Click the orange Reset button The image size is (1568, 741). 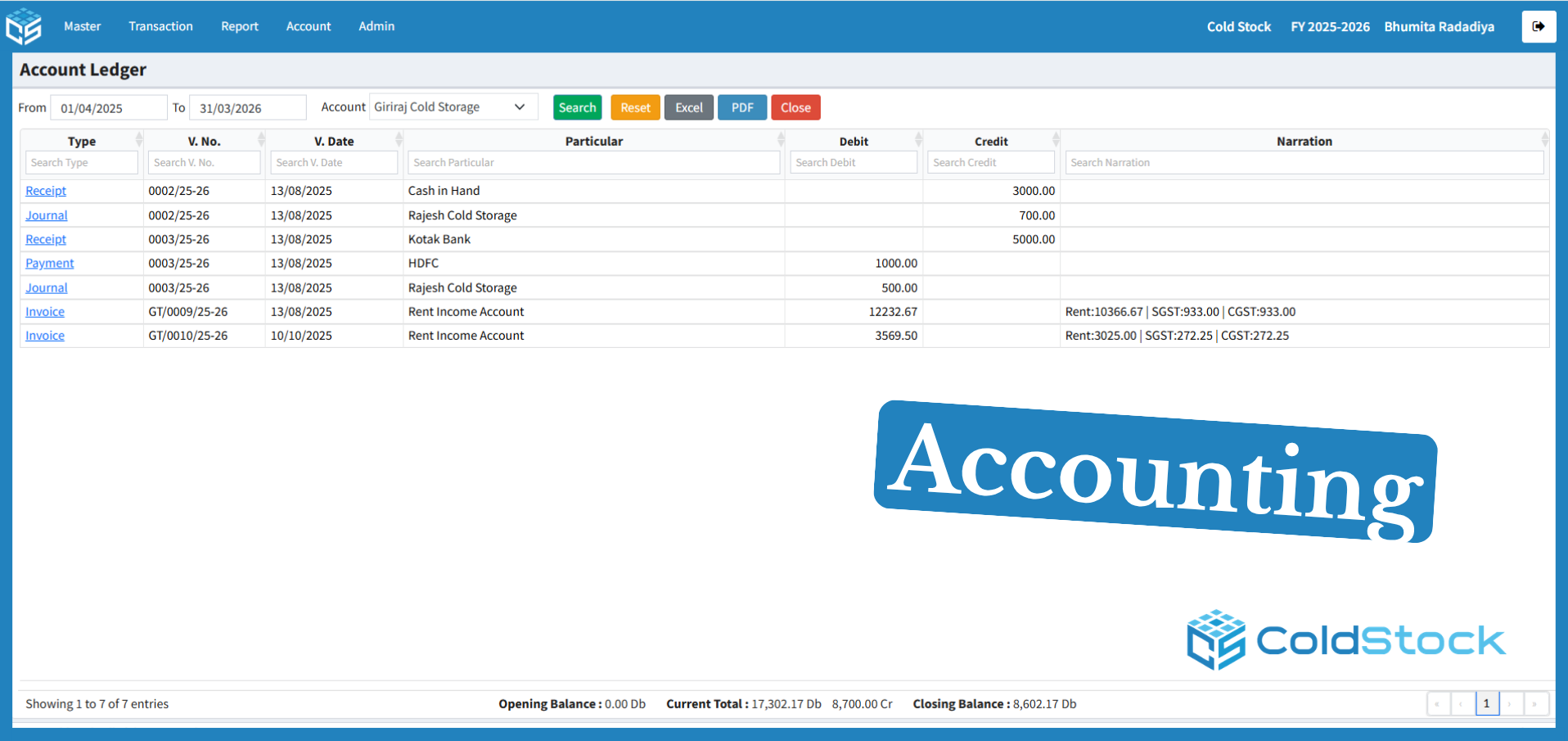635,107
